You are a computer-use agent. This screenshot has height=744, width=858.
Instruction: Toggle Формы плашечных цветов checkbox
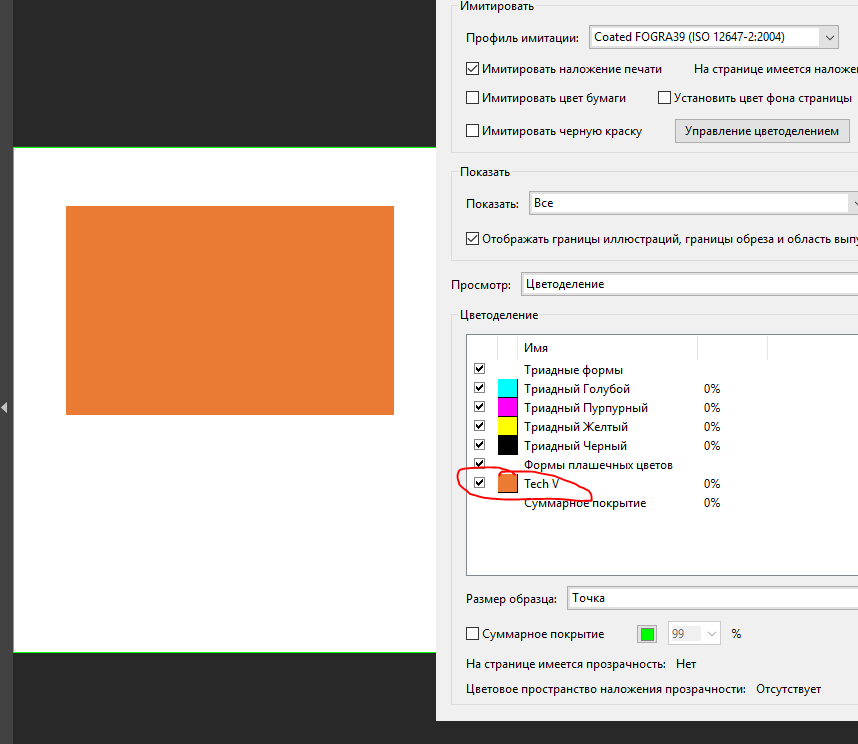[x=479, y=463]
